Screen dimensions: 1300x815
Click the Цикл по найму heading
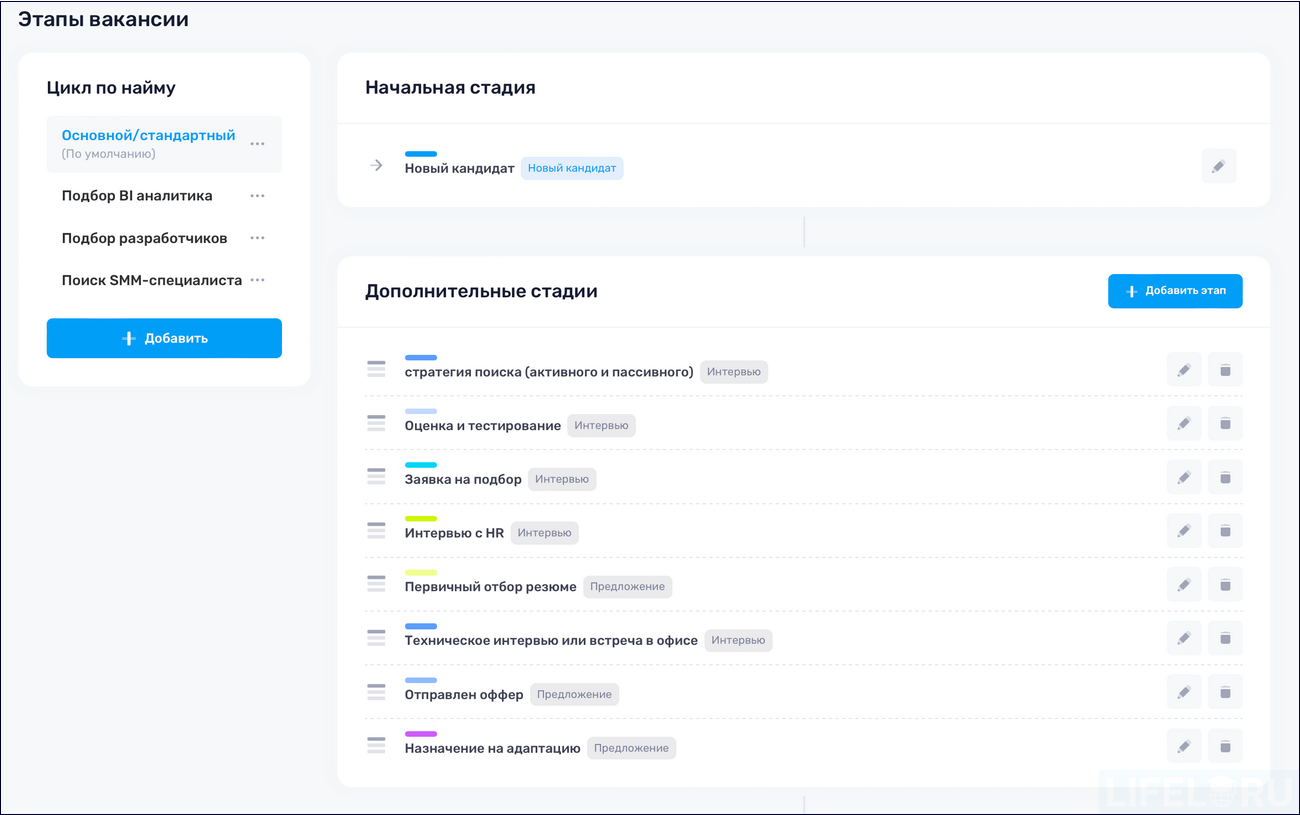(111, 88)
